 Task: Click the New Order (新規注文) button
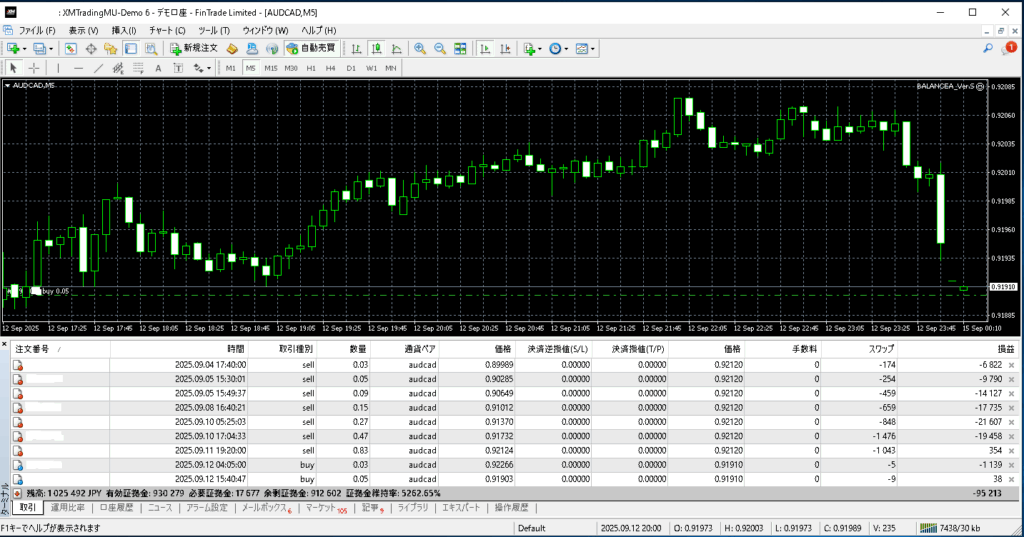pyautogui.click(x=195, y=48)
